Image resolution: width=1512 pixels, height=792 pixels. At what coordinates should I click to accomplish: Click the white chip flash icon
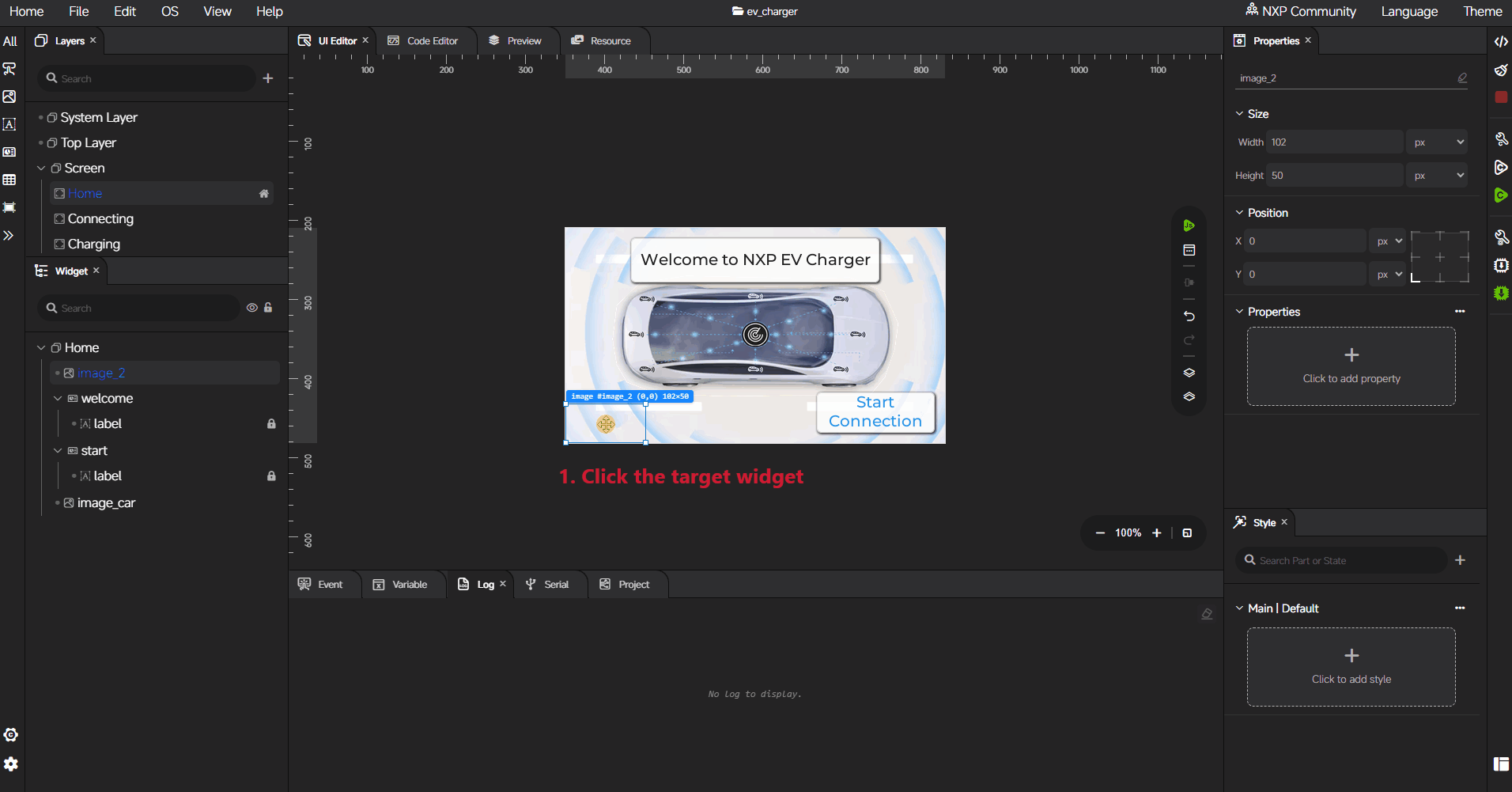click(x=1501, y=265)
